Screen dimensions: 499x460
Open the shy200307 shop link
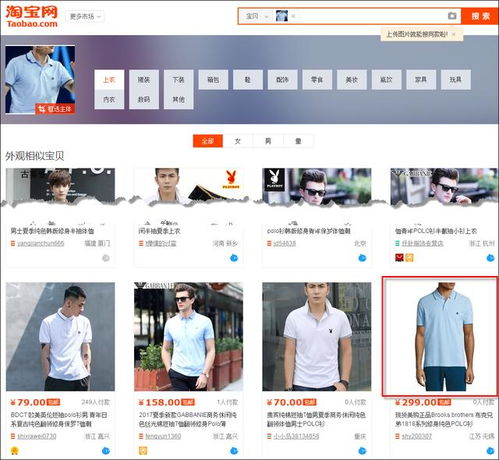pyautogui.click(x=416, y=436)
